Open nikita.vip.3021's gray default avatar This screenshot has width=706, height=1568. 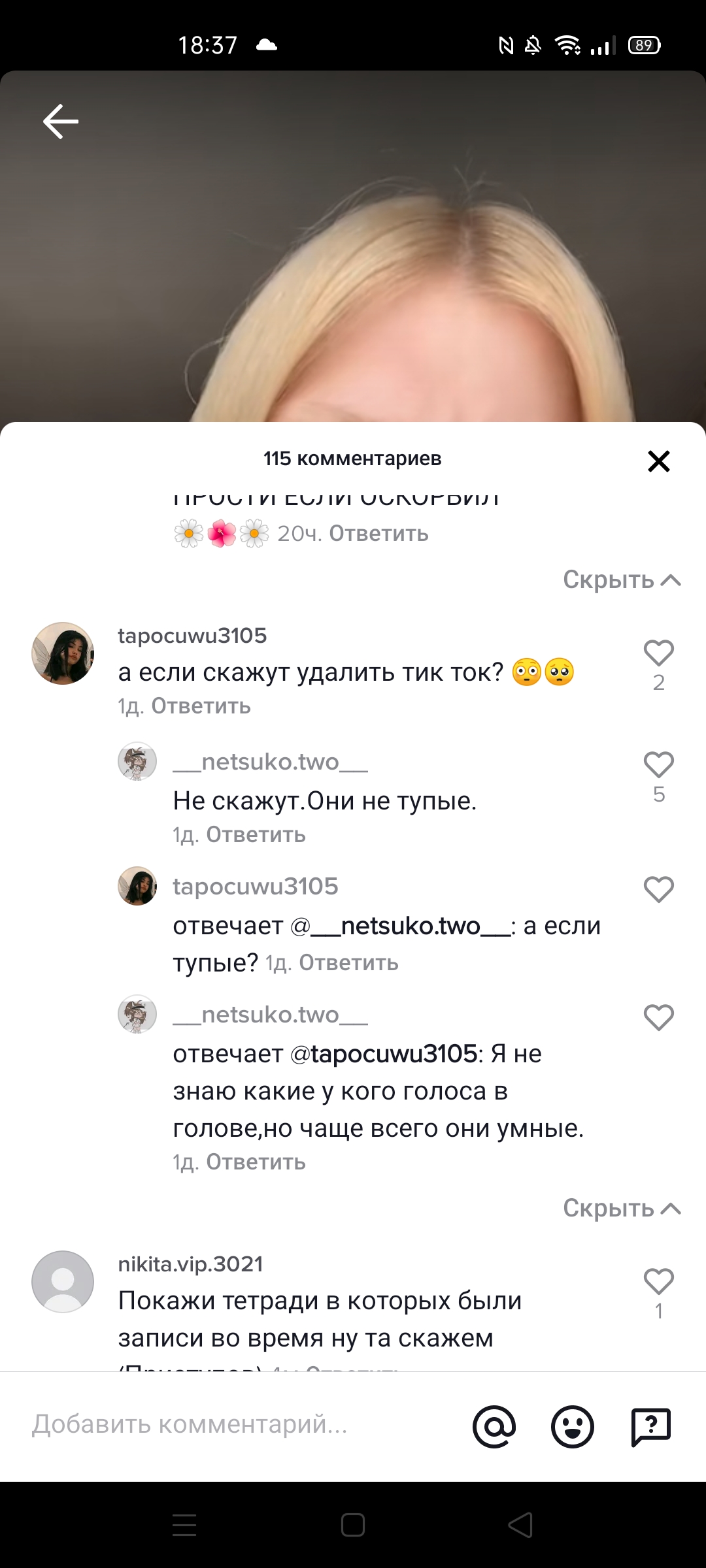[63, 1282]
